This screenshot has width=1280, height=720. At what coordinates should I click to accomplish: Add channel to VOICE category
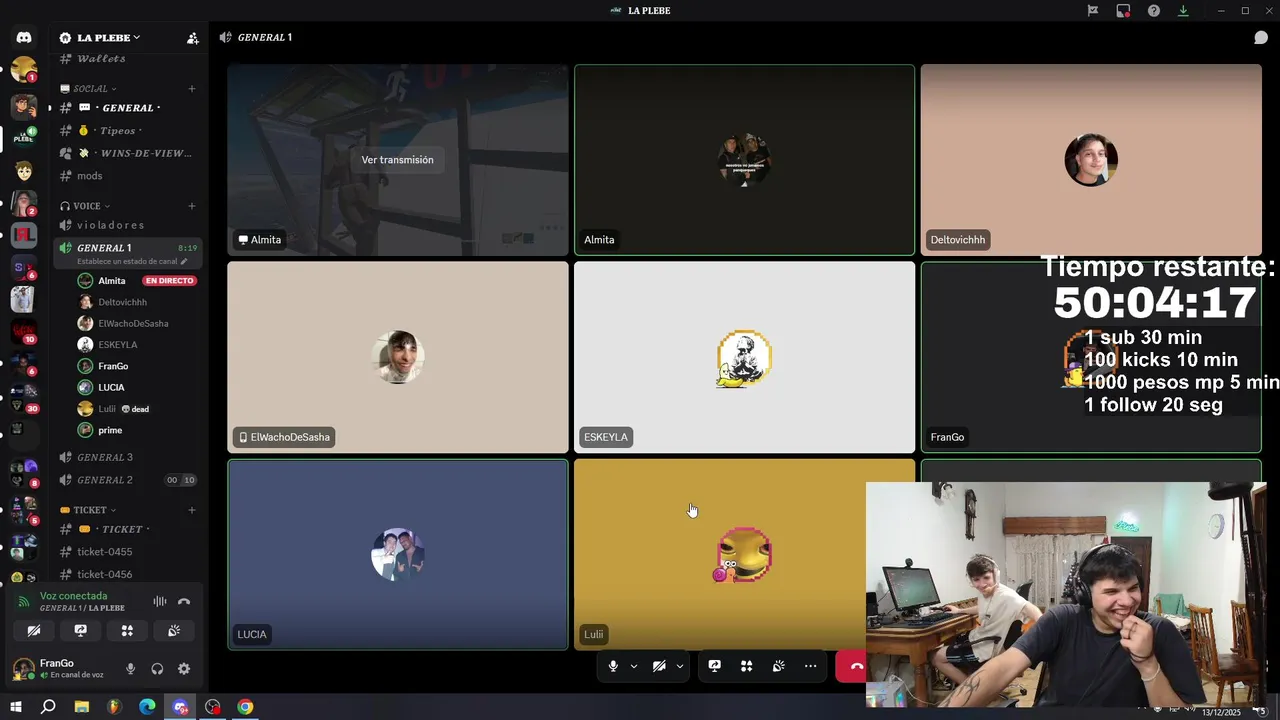pos(192,206)
